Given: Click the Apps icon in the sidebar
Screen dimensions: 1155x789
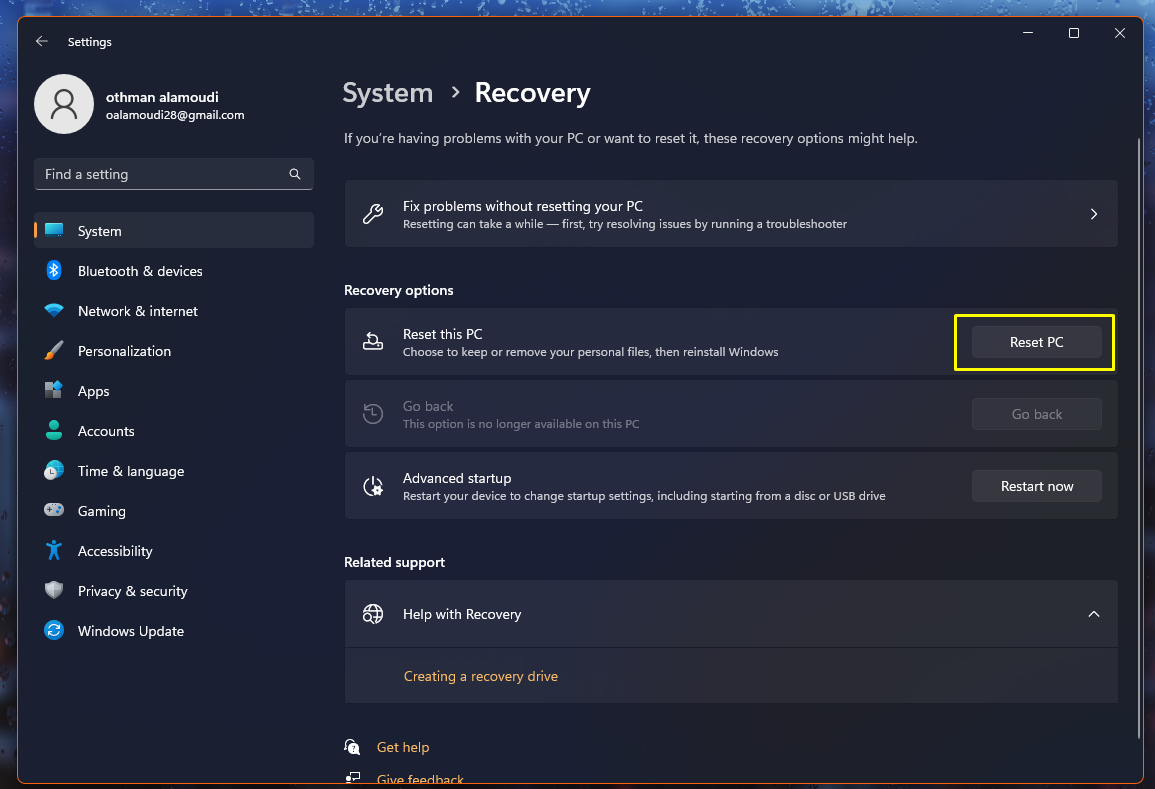Looking at the screenshot, I should 53,390.
